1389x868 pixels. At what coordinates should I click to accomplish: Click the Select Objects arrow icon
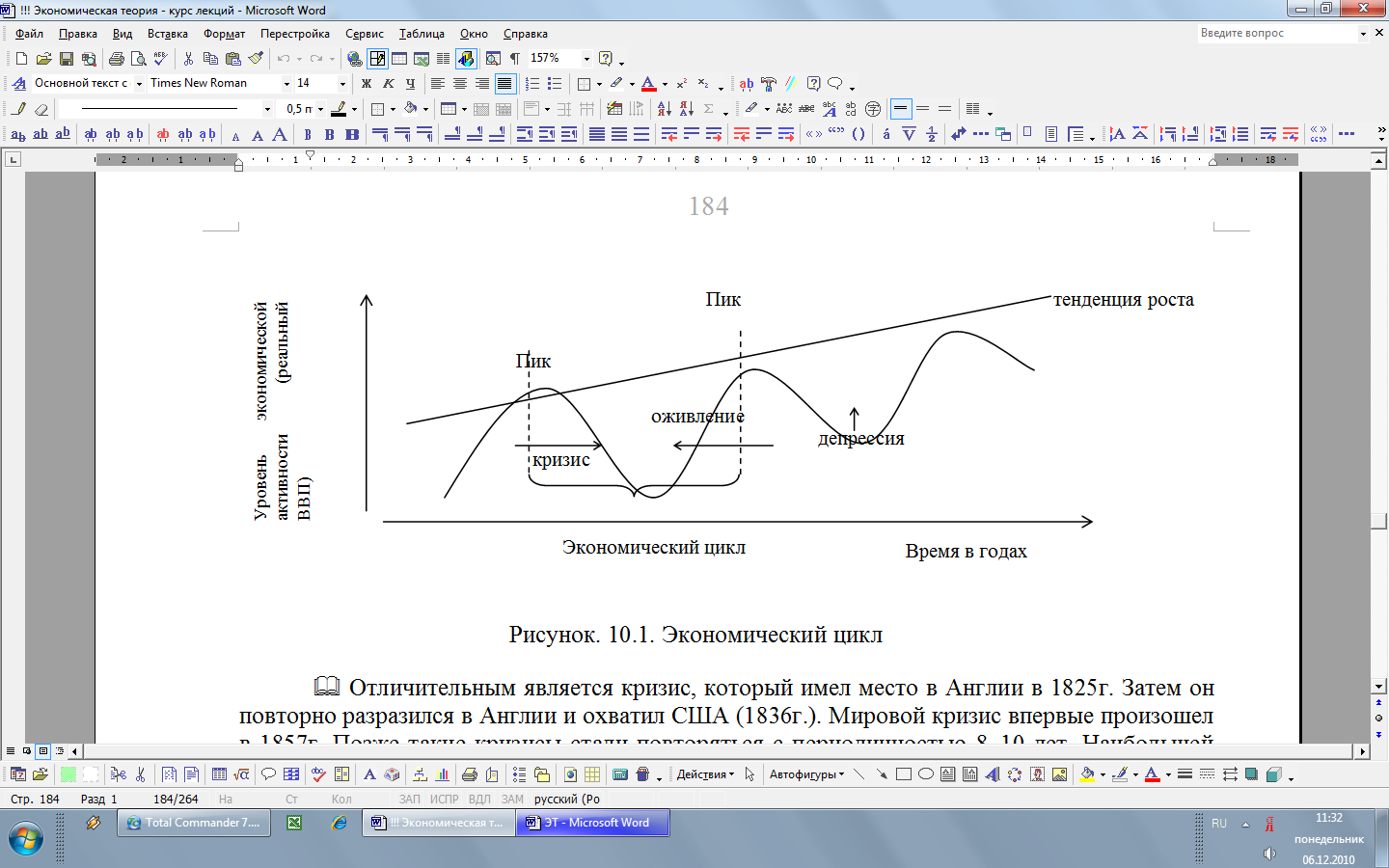[x=749, y=774]
